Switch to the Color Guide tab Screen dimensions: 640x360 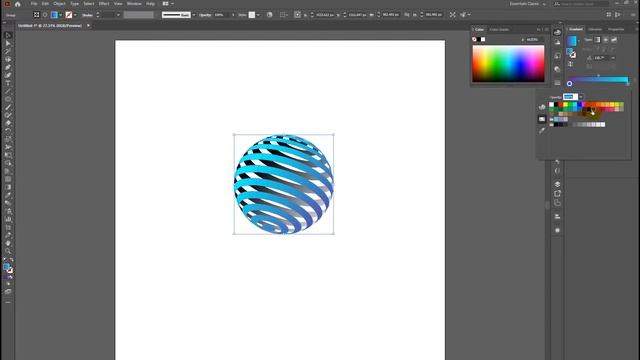click(499, 29)
